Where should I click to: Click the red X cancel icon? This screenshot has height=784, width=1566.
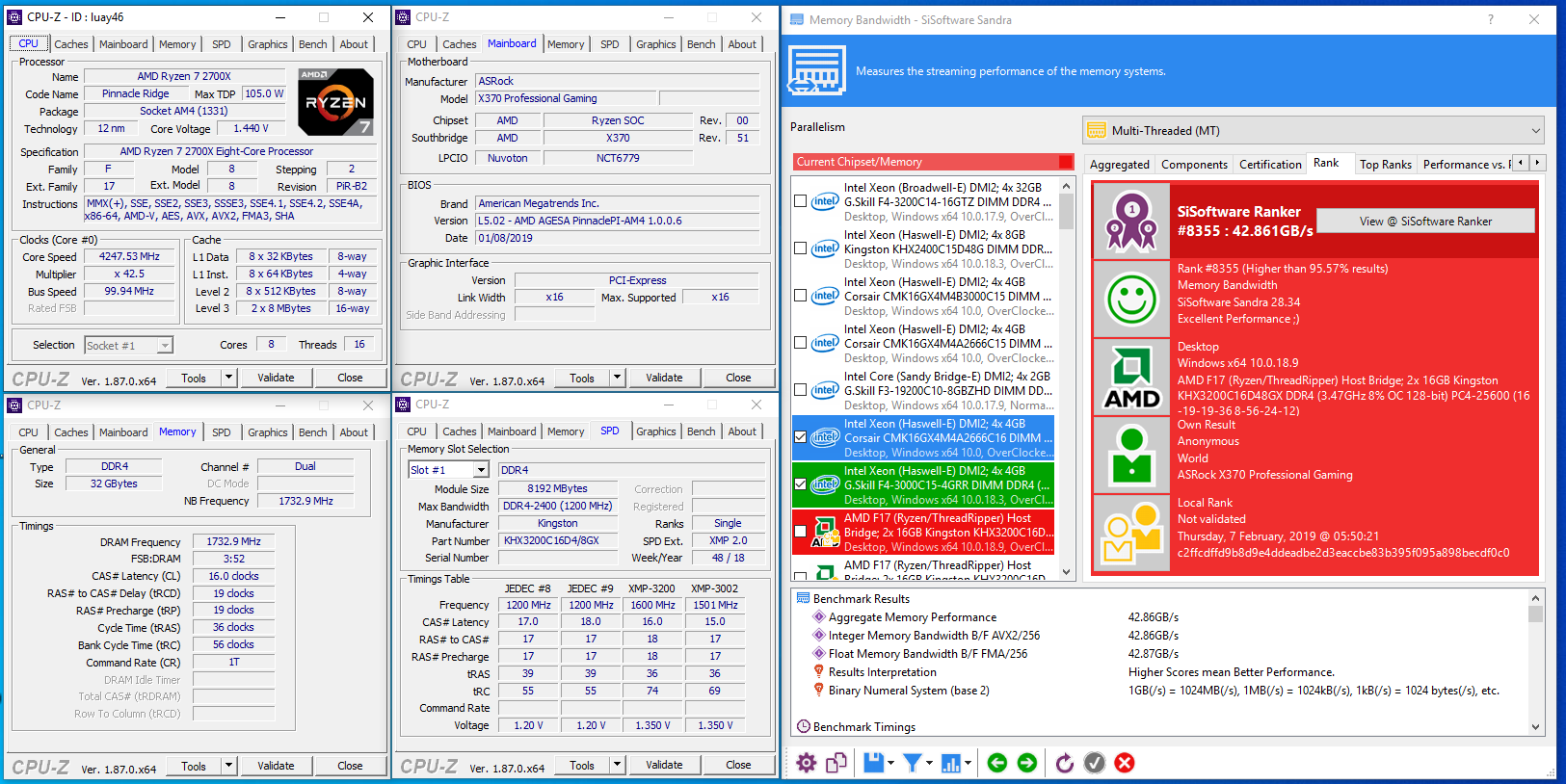pyautogui.click(x=1125, y=763)
